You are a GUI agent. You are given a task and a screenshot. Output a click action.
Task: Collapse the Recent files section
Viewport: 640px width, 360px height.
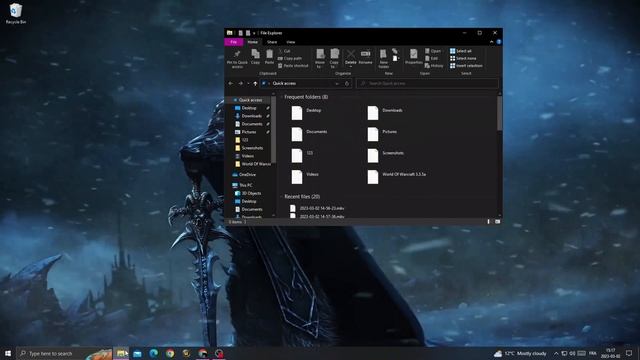coord(281,197)
